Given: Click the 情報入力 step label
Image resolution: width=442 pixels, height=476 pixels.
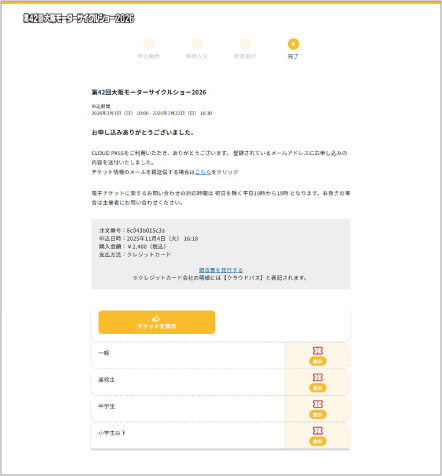Looking at the screenshot, I should [197, 56].
